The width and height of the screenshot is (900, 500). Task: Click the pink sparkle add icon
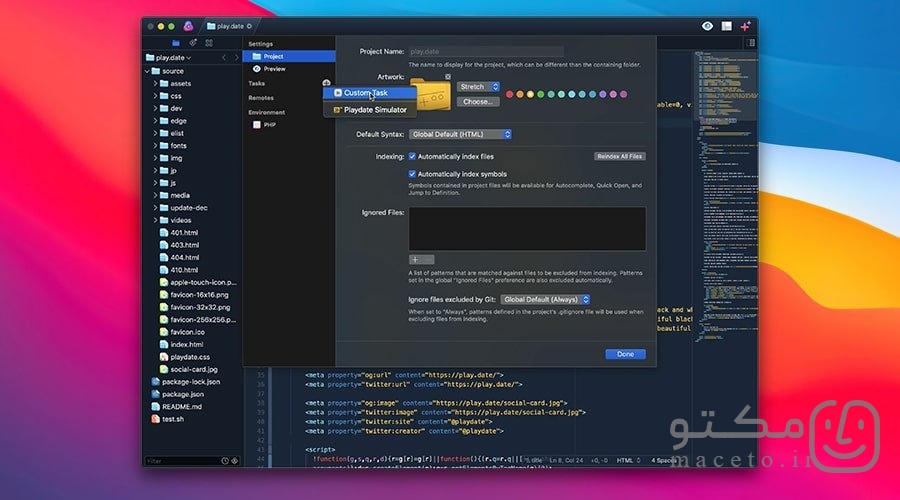click(745, 26)
